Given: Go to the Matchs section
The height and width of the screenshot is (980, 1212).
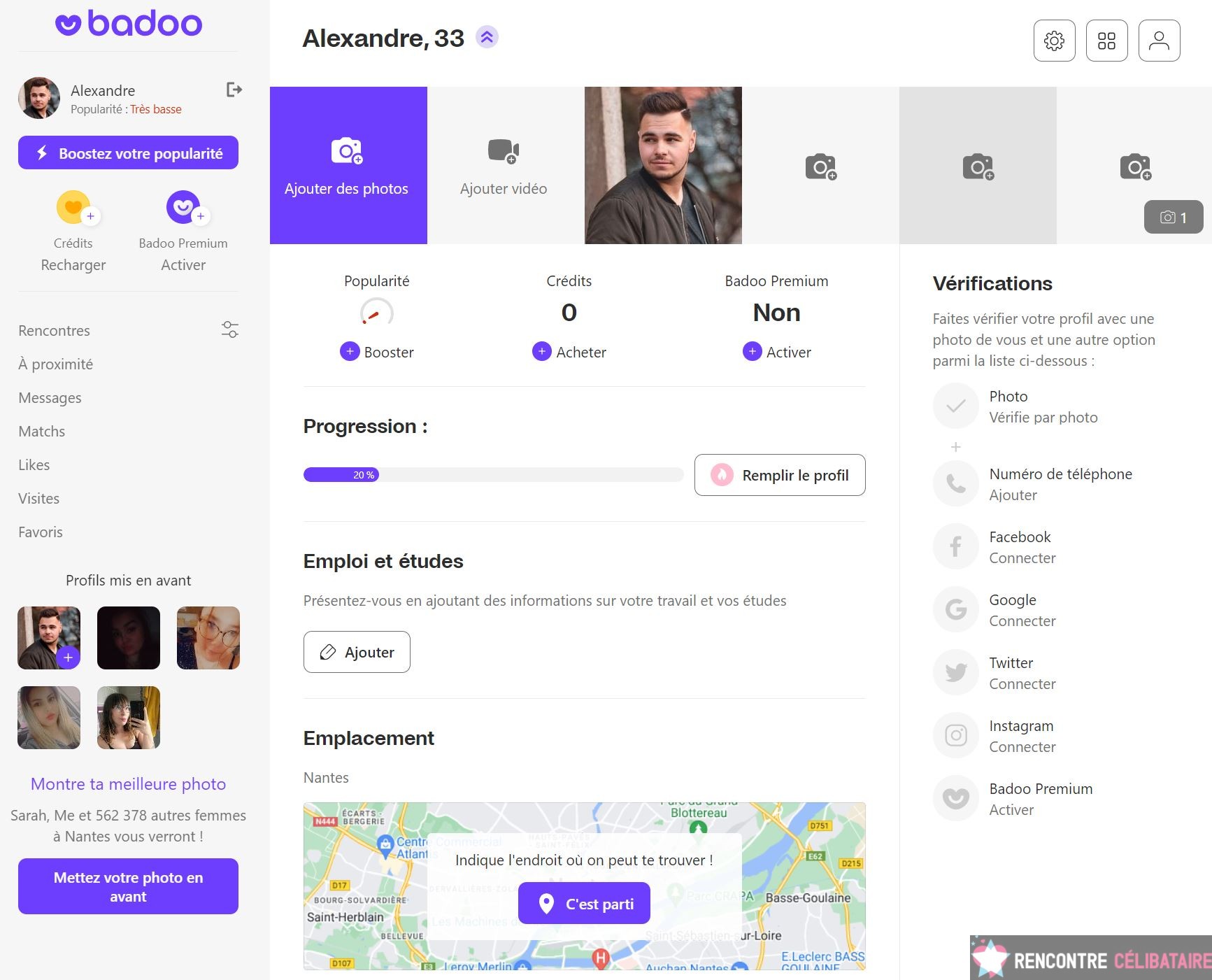Looking at the screenshot, I should click(x=41, y=431).
